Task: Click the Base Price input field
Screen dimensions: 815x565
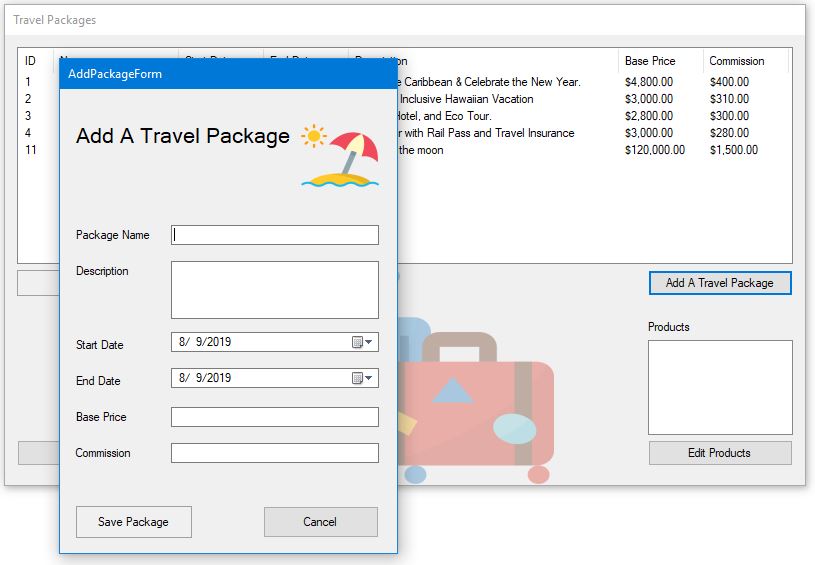Action: (x=275, y=417)
